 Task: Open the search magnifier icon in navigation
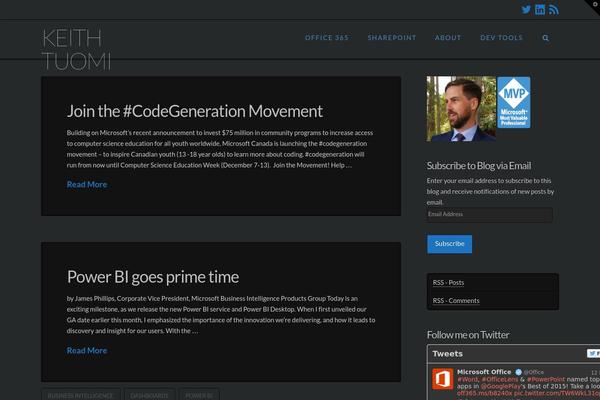(x=545, y=38)
